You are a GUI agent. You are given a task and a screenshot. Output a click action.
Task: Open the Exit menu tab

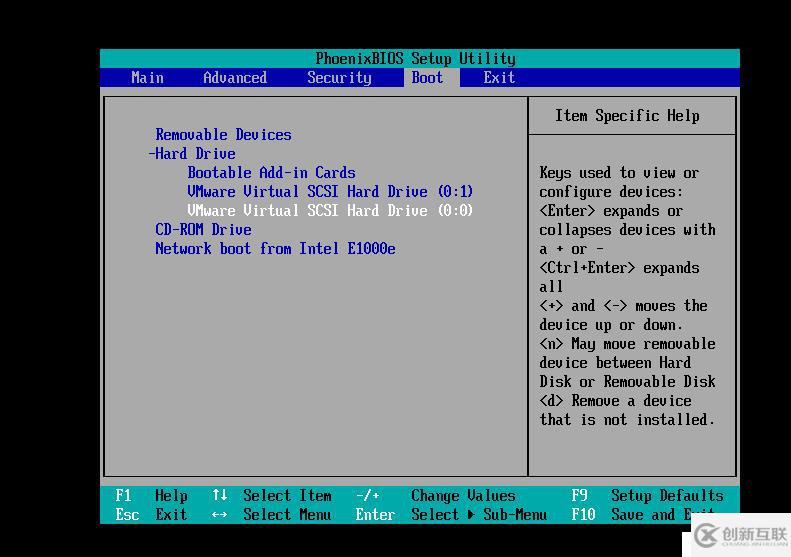coord(499,78)
